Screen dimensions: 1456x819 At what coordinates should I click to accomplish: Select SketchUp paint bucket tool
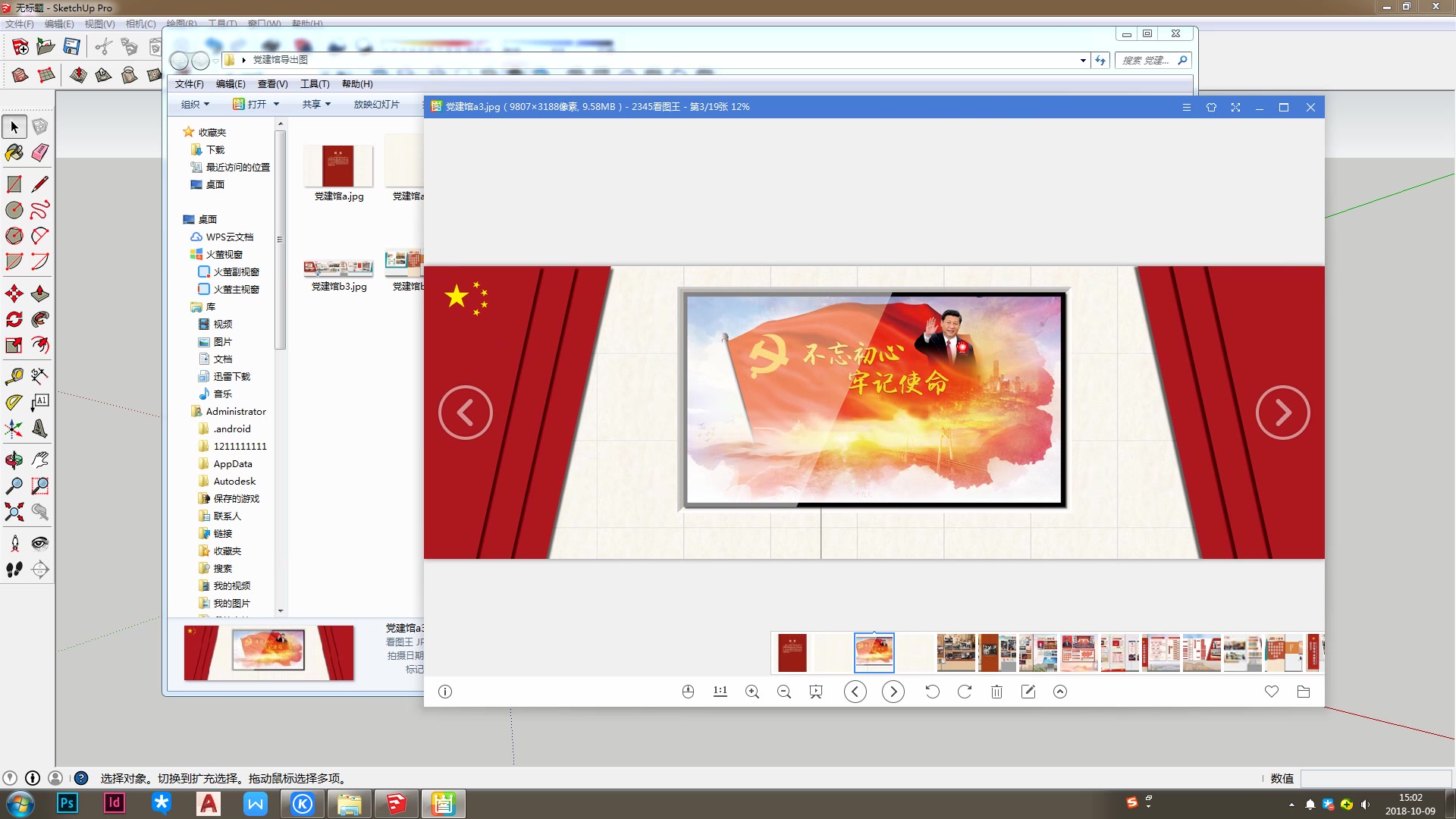[14, 152]
